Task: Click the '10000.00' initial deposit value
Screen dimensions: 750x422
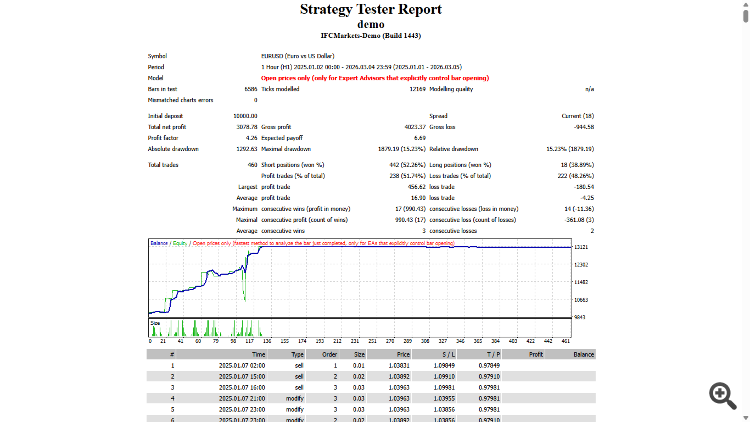Action: (x=245, y=116)
